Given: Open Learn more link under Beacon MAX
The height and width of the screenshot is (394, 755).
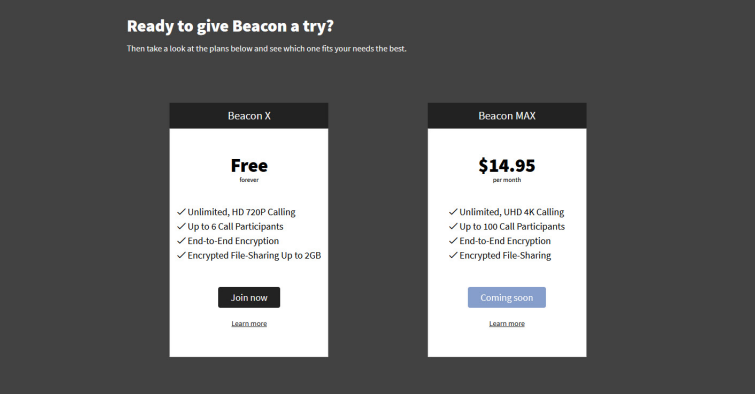Looking at the screenshot, I should coord(507,324).
